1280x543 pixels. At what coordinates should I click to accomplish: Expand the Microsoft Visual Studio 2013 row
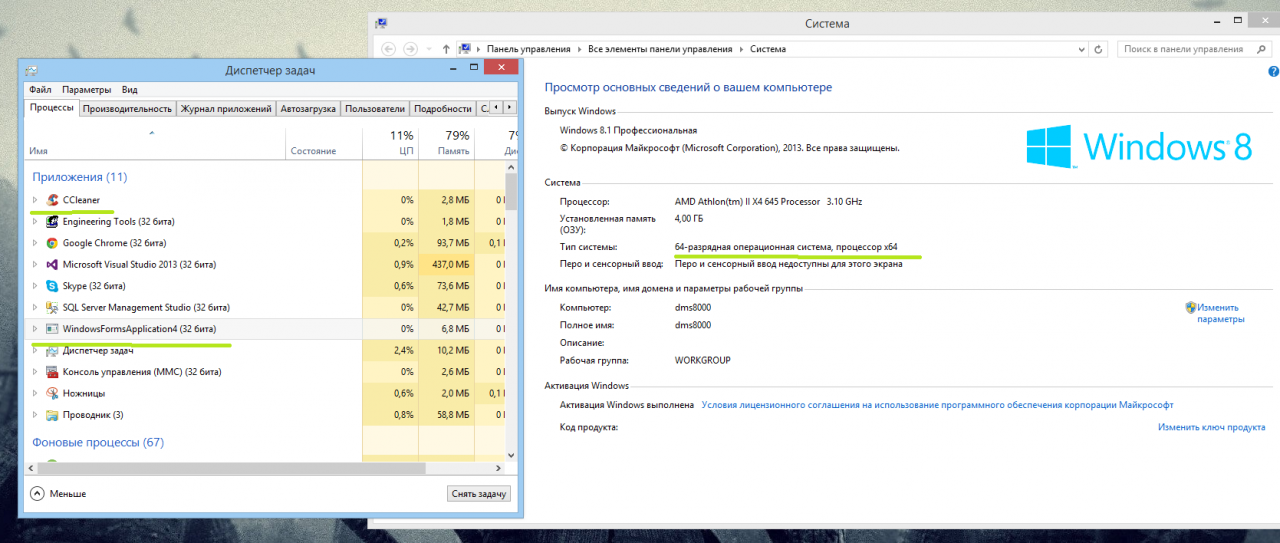pyautogui.click(x=35, y=265)
